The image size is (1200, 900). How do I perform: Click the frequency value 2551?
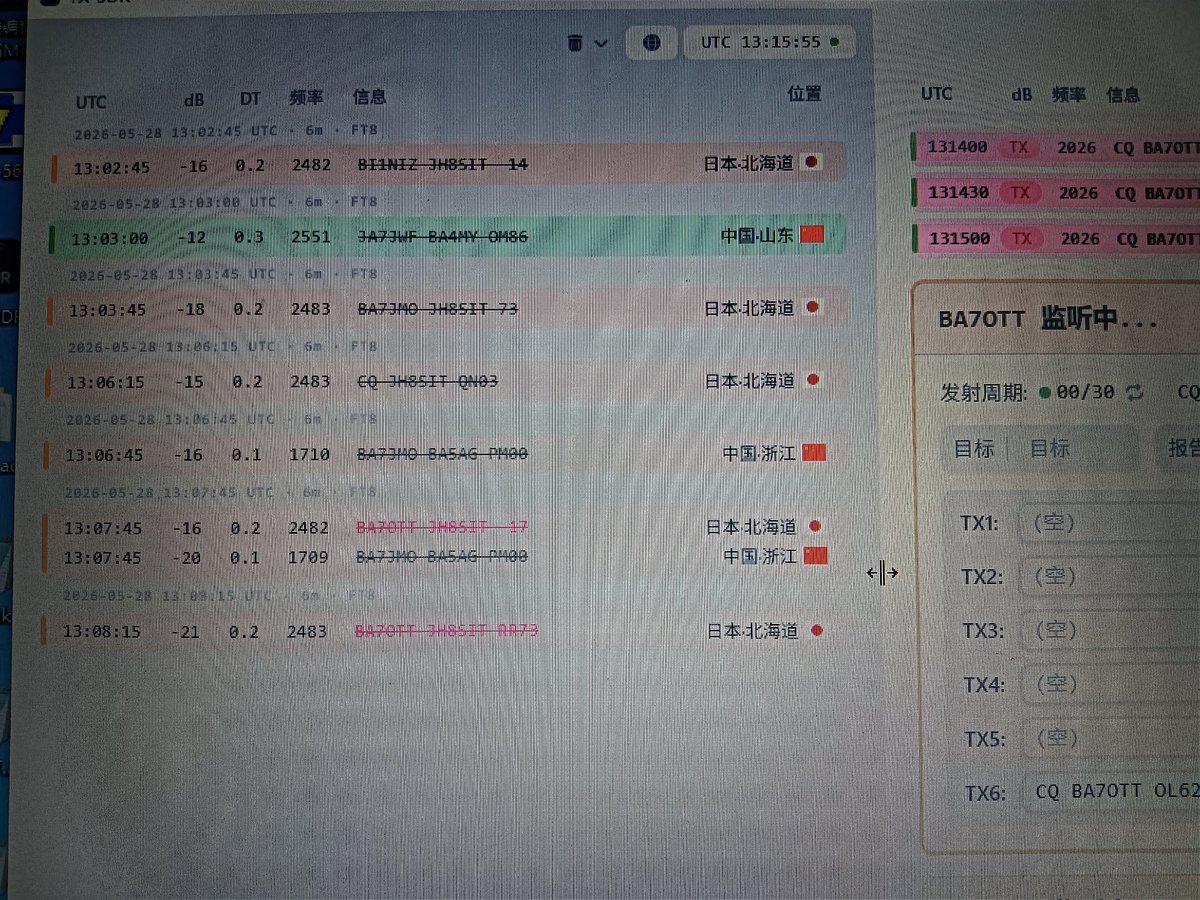click(x=310, y=237)
